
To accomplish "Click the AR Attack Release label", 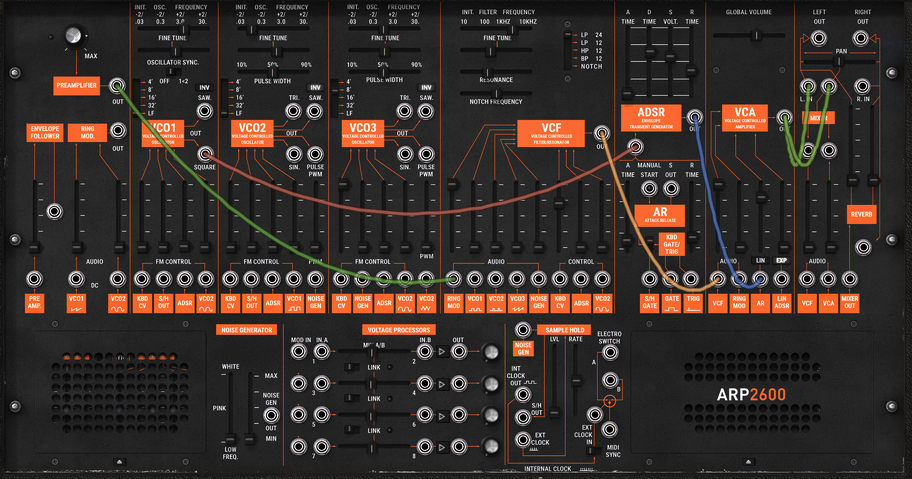I will pyautogui.click(x=660, y=215).
